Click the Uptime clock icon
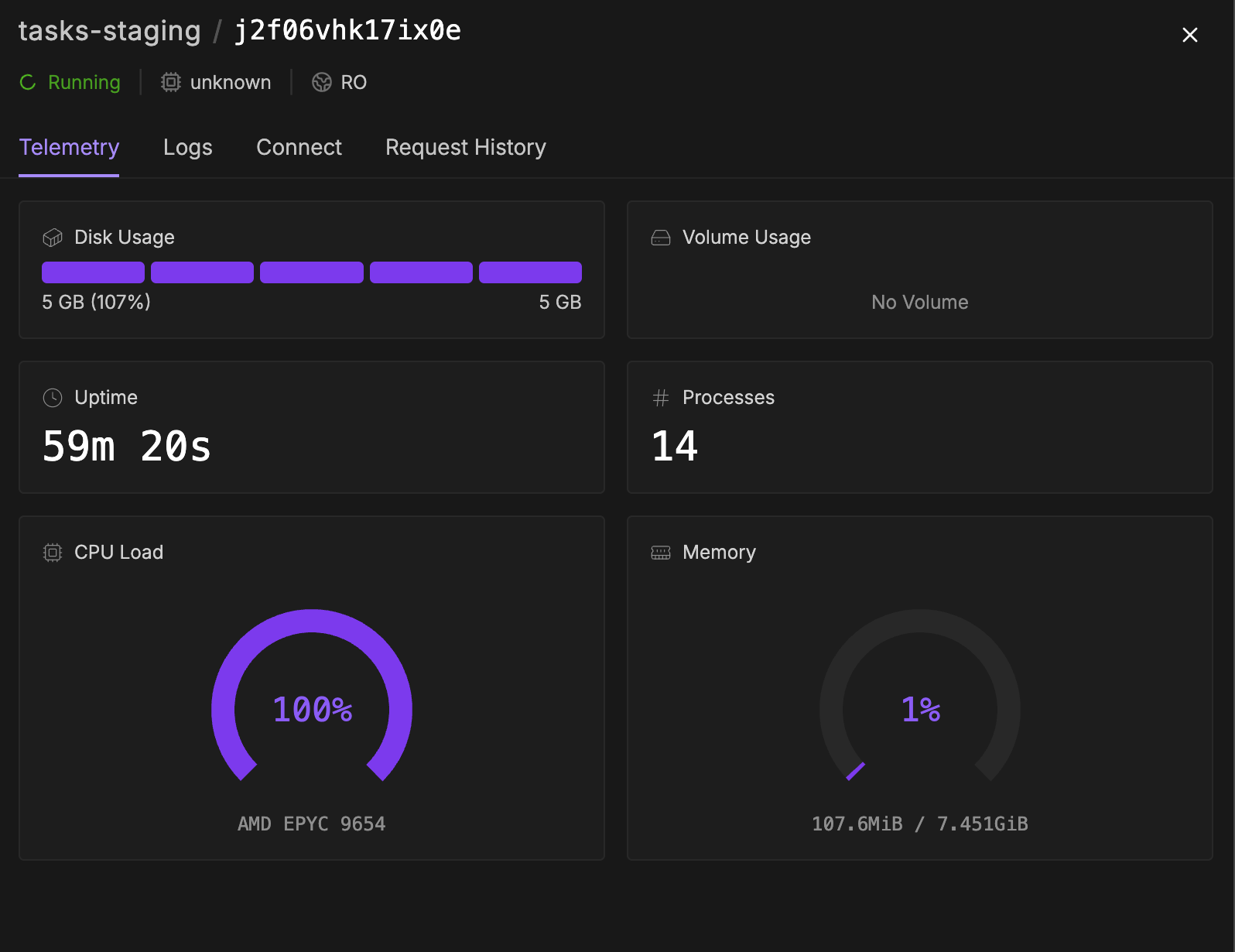This screenshot has width=1235, height=952. pyautogui.click(x=53, y=398)
